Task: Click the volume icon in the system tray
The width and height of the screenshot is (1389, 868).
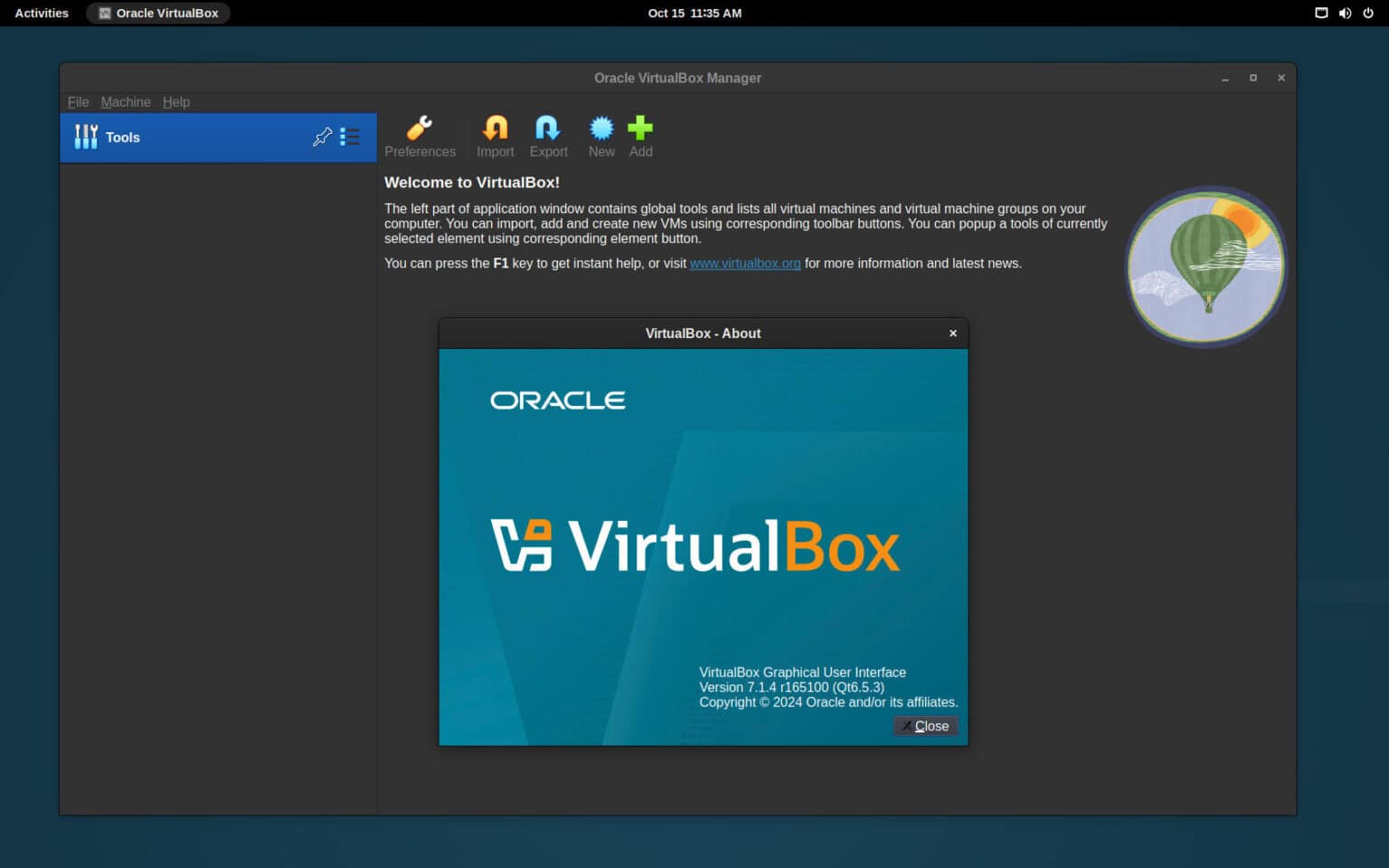Action: 1345,13
